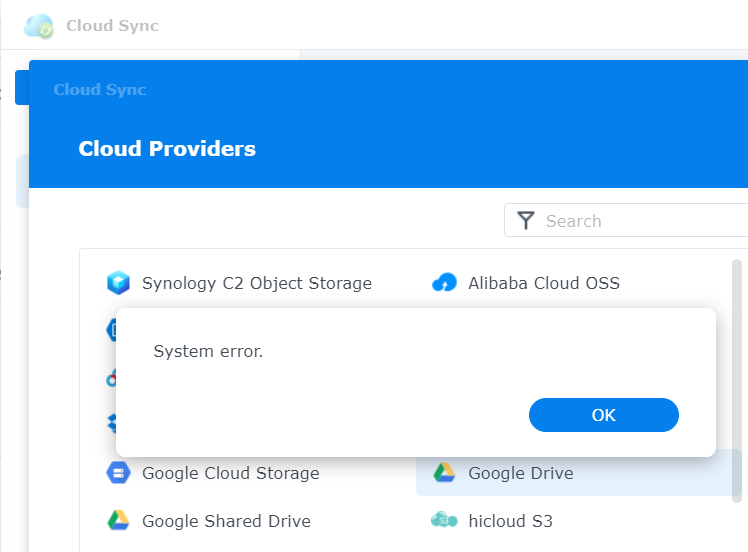Pick the Google Shared Drive label

[x=226, y=521]
